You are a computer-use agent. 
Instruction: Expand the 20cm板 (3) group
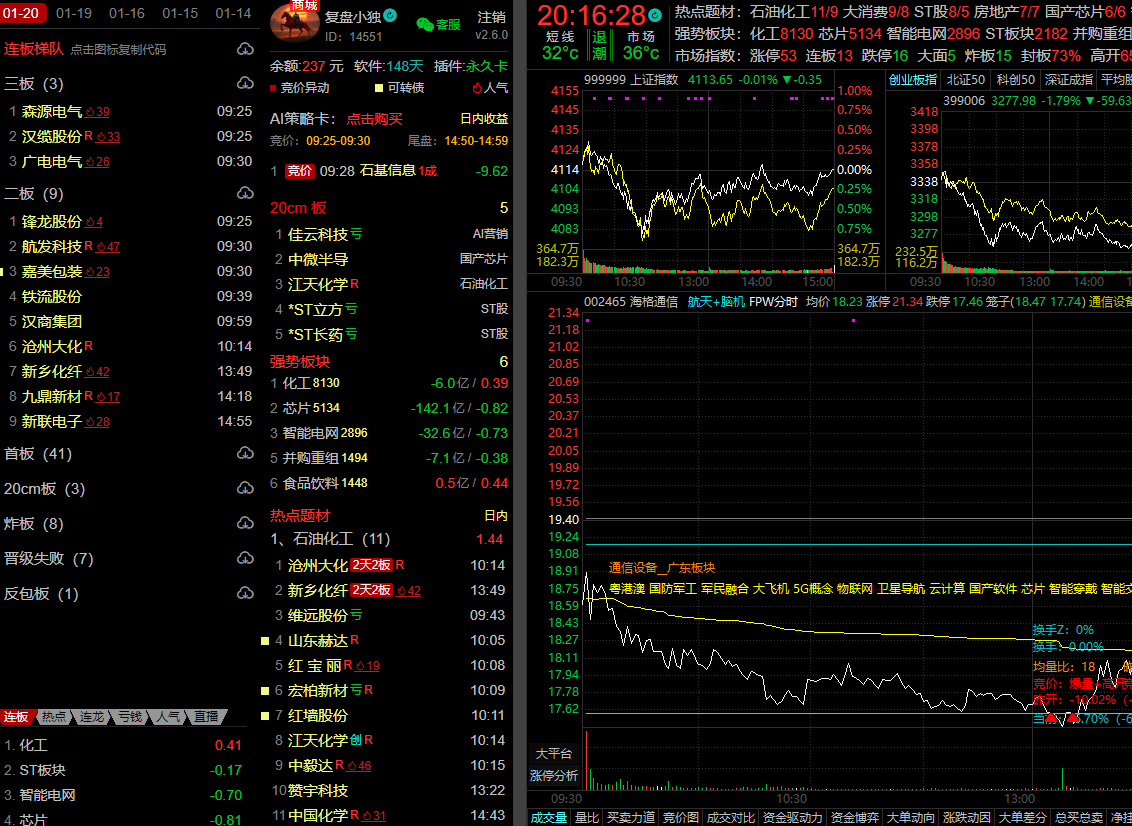(44, 489)
